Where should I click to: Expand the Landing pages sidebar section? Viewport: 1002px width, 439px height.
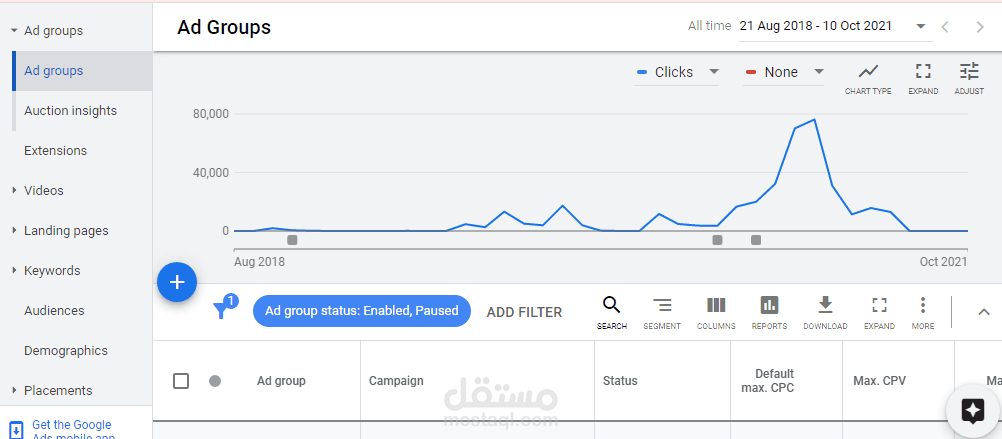click(14, 230)
